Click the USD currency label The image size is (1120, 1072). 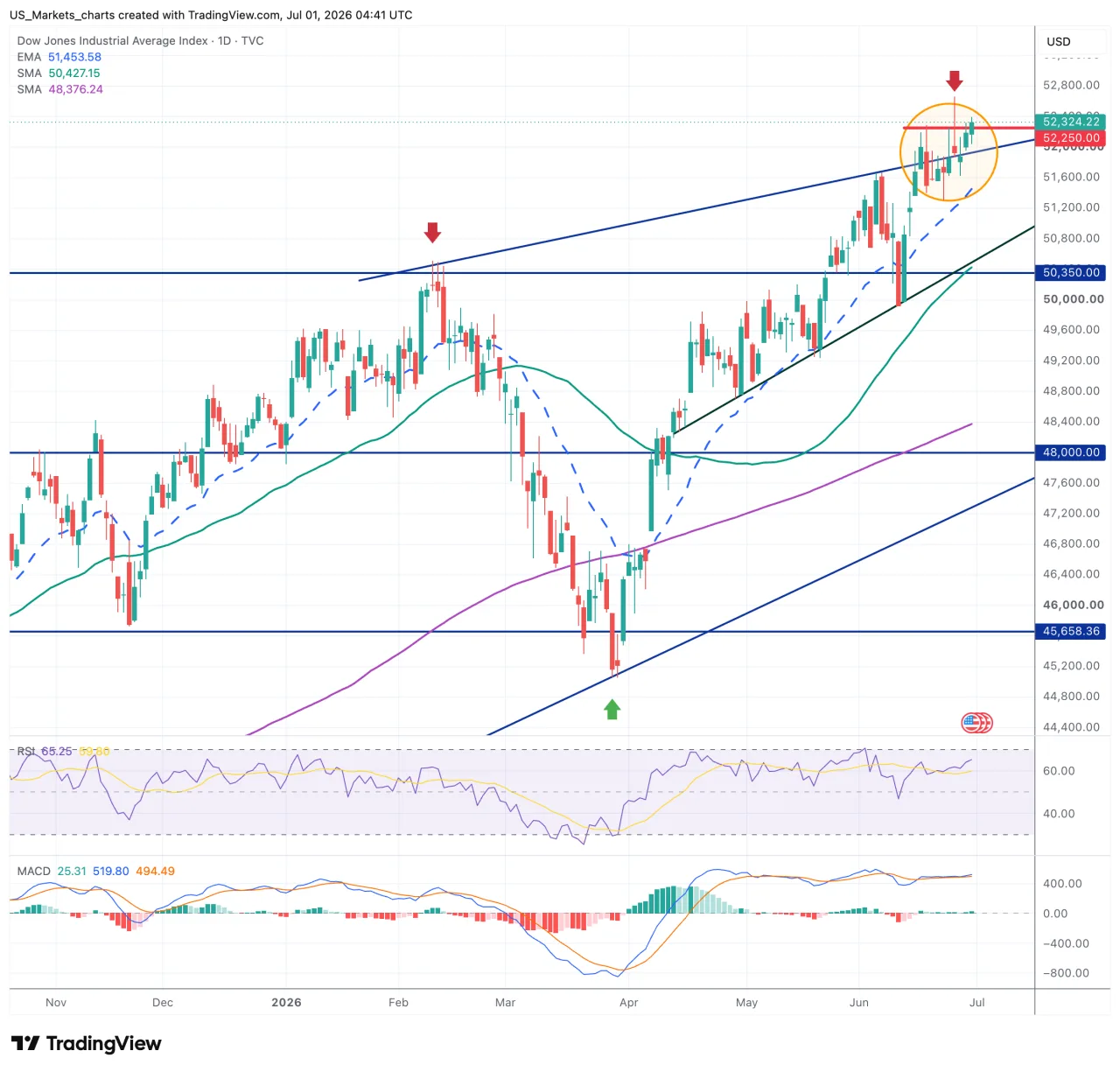[x=1059, y=41]
